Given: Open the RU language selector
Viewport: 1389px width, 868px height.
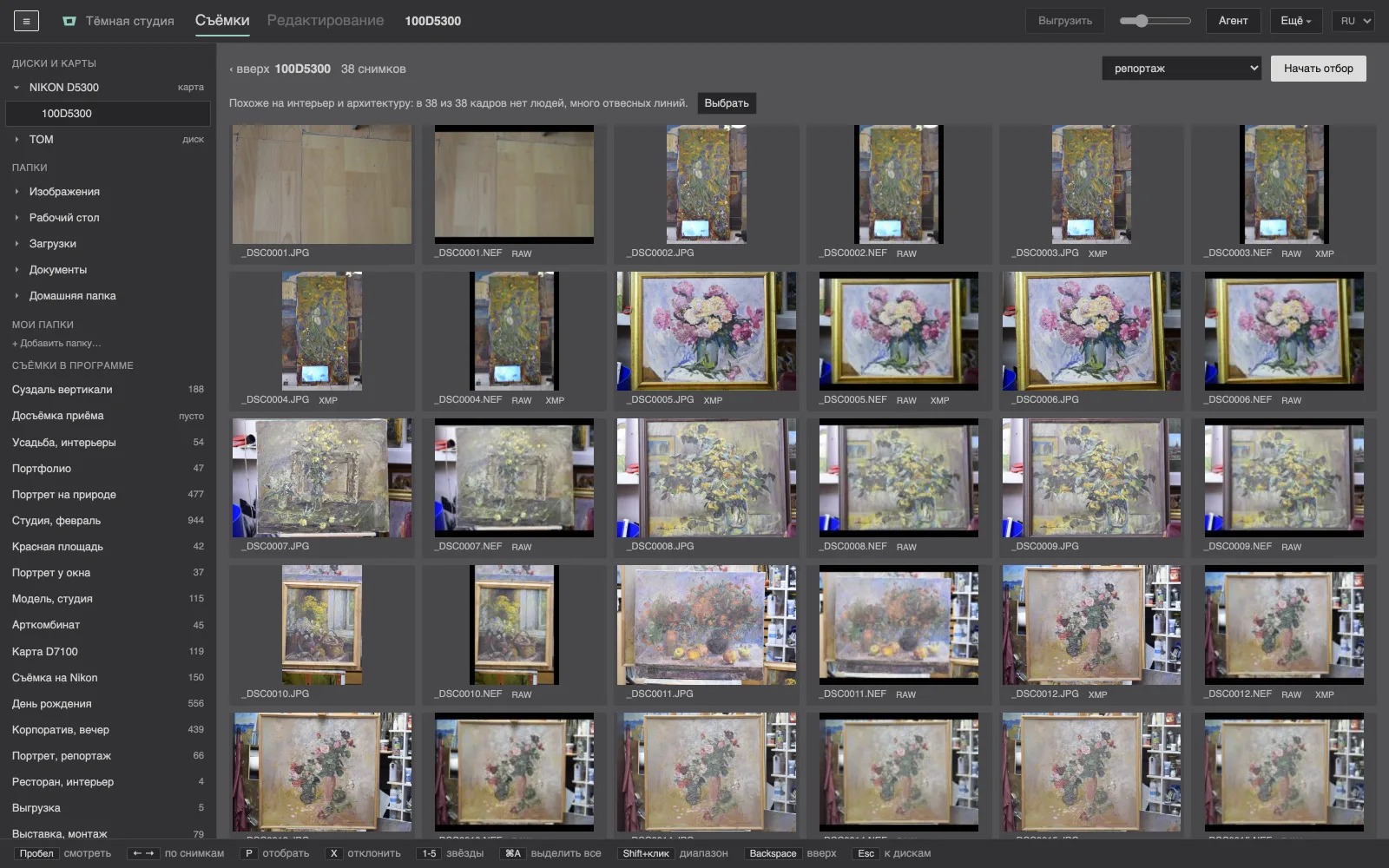Looking at the screenshot, I should coord(1353,21).
